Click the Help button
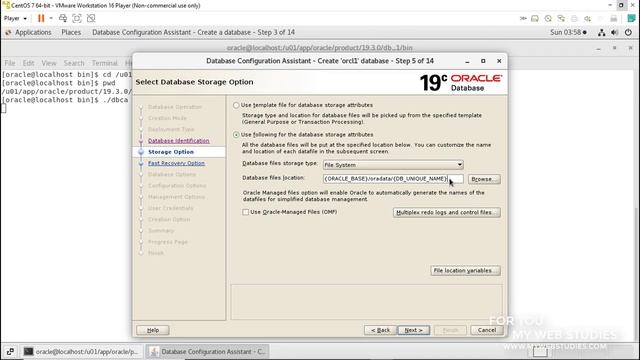 pos(153,330)
